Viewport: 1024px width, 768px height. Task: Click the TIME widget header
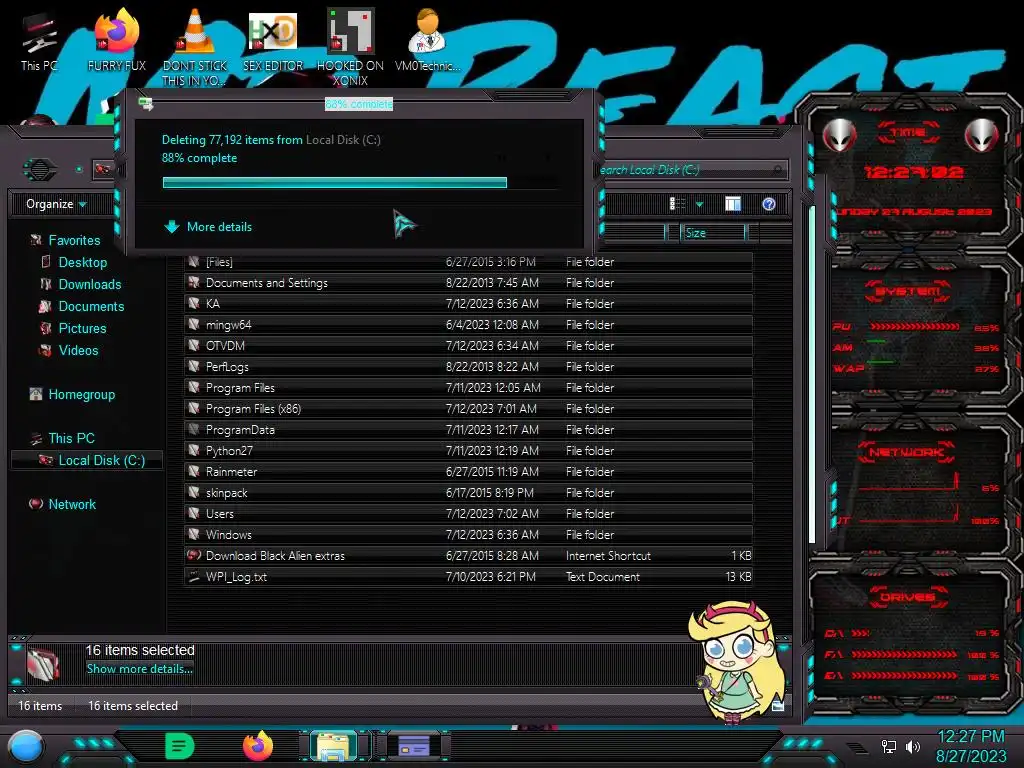[908, 133]
